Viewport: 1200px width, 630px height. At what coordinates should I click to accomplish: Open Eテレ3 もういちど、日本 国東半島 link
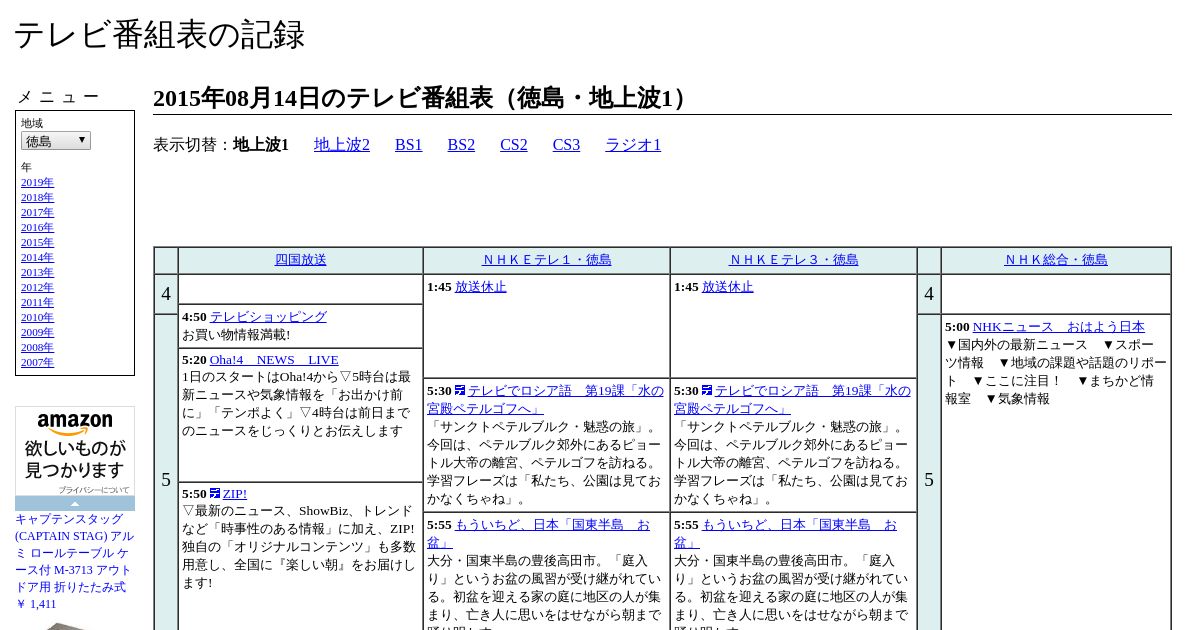click(x=786, y=534)
